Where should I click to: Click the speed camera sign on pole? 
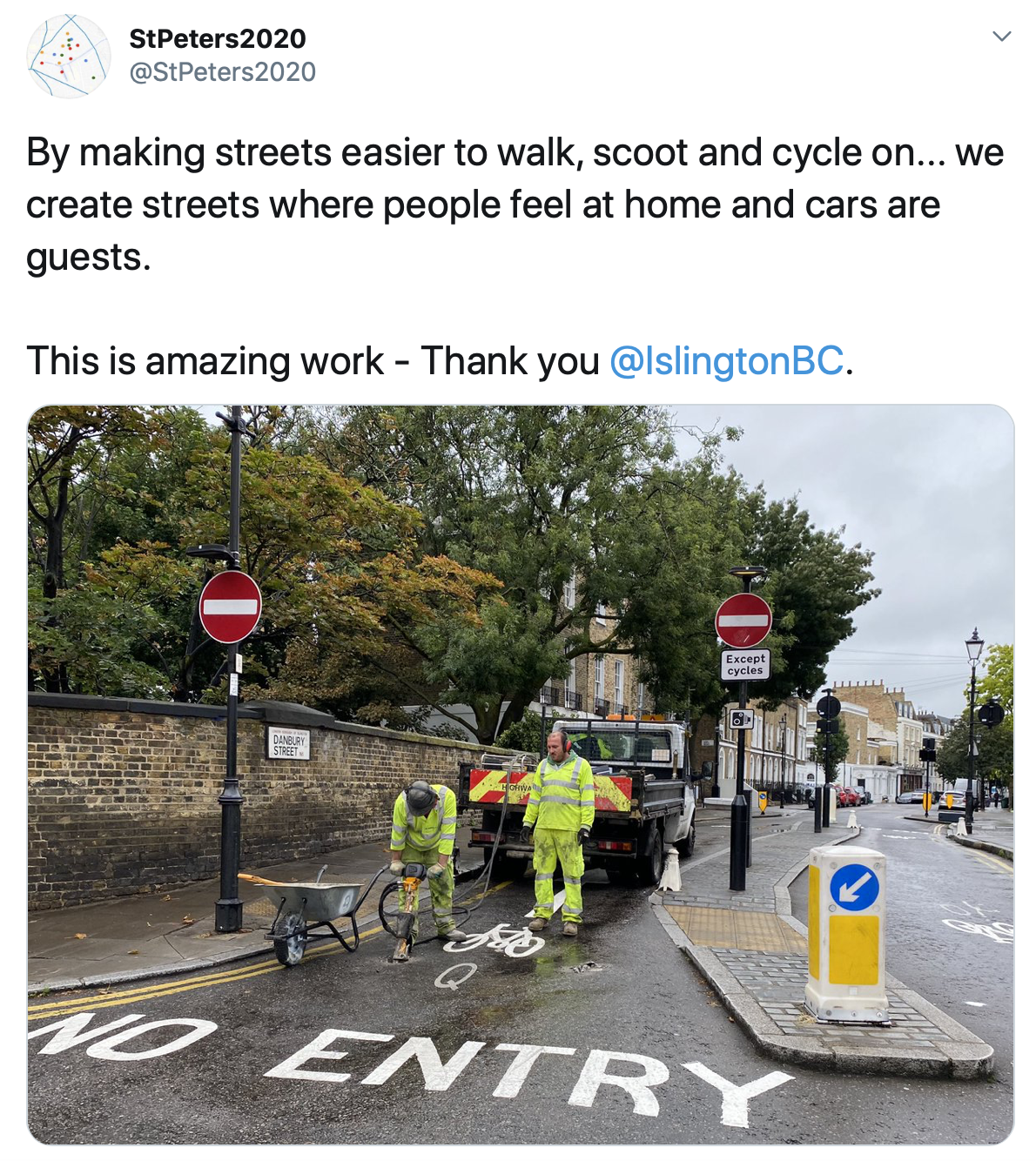click(742, 719)
